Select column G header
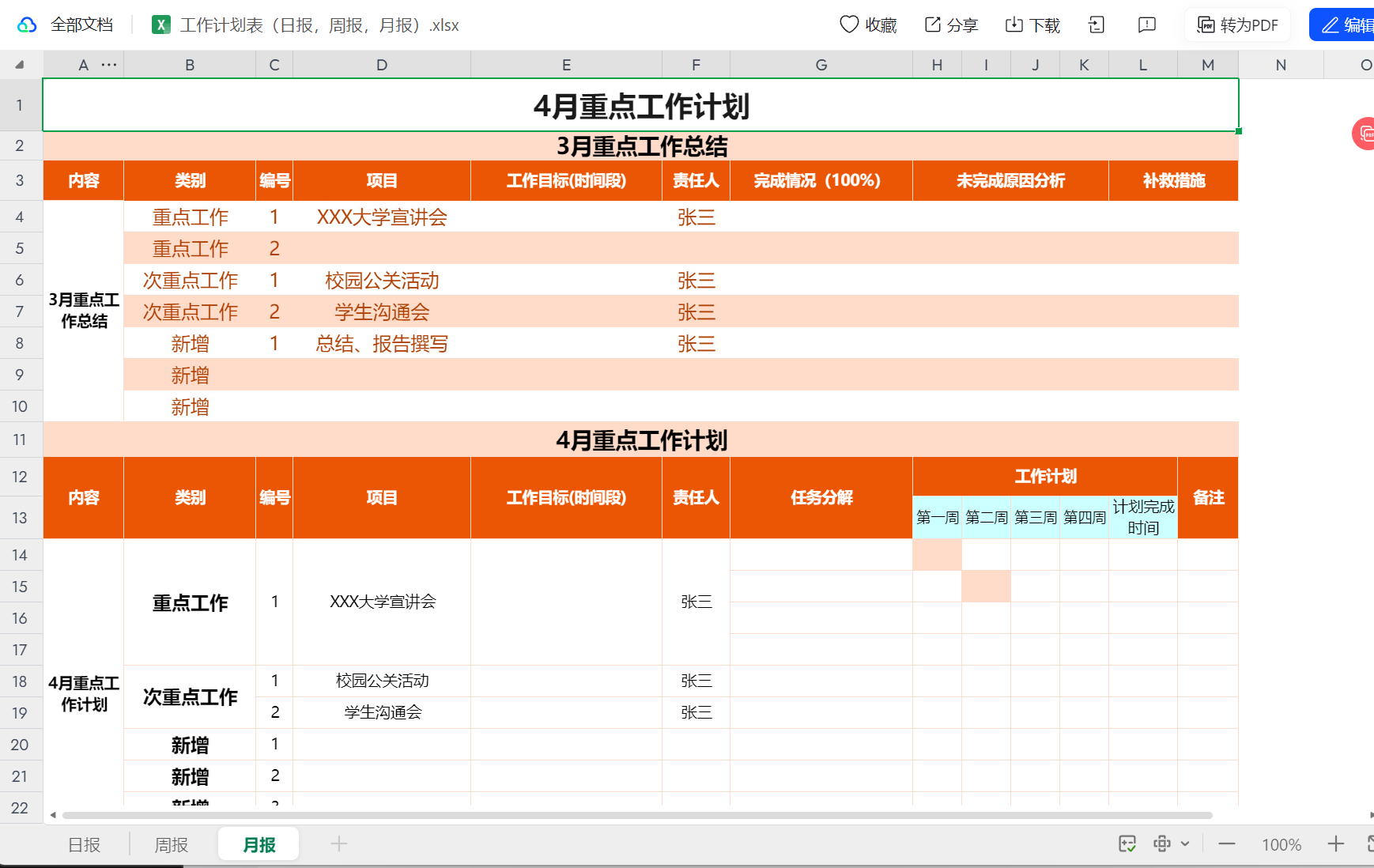 tap(821, 65)
